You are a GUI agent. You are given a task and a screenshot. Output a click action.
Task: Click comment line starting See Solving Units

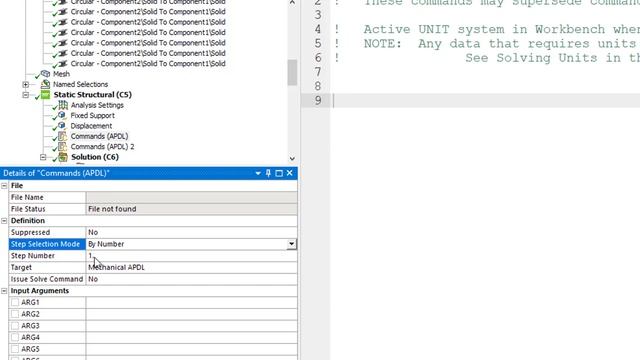point(552,58)
